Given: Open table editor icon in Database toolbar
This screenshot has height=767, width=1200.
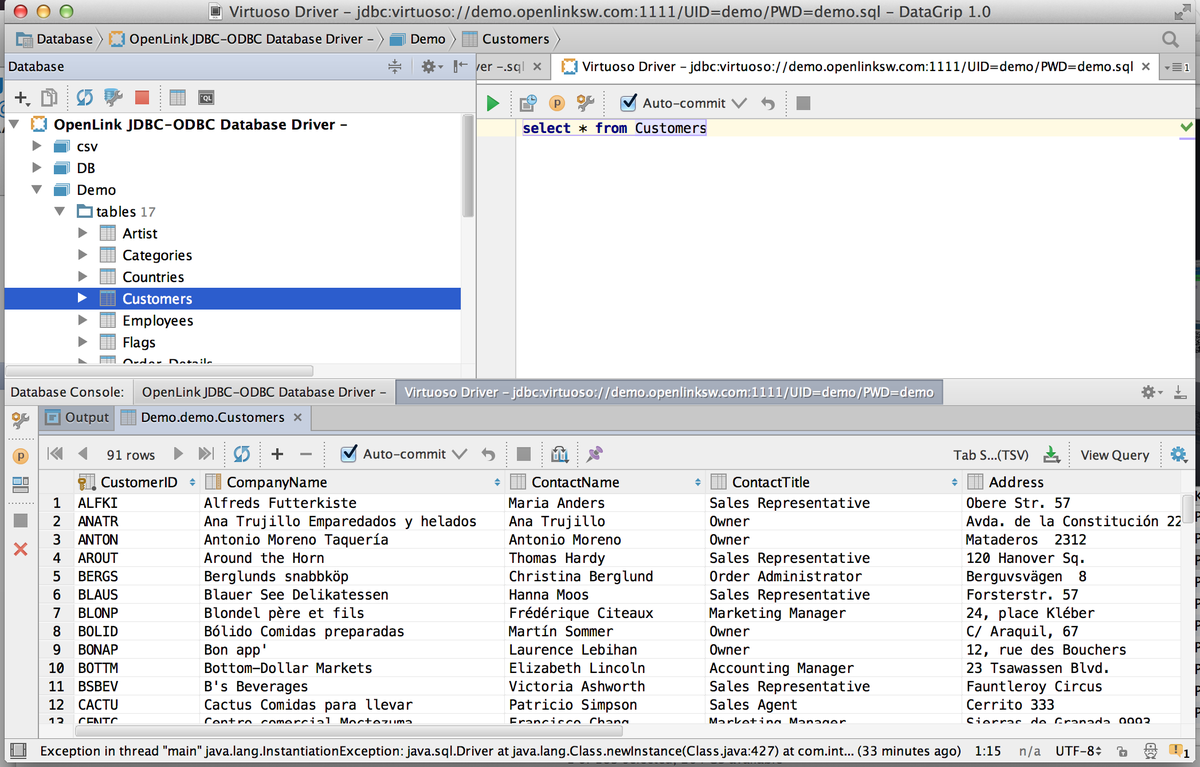Looking at the screenshot, I should pos(177,98).
